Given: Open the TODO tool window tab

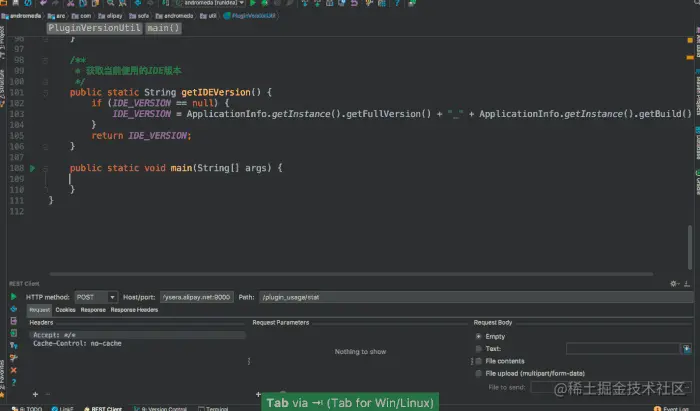Looking at the screenshot, I should click(x=27, y=408).
